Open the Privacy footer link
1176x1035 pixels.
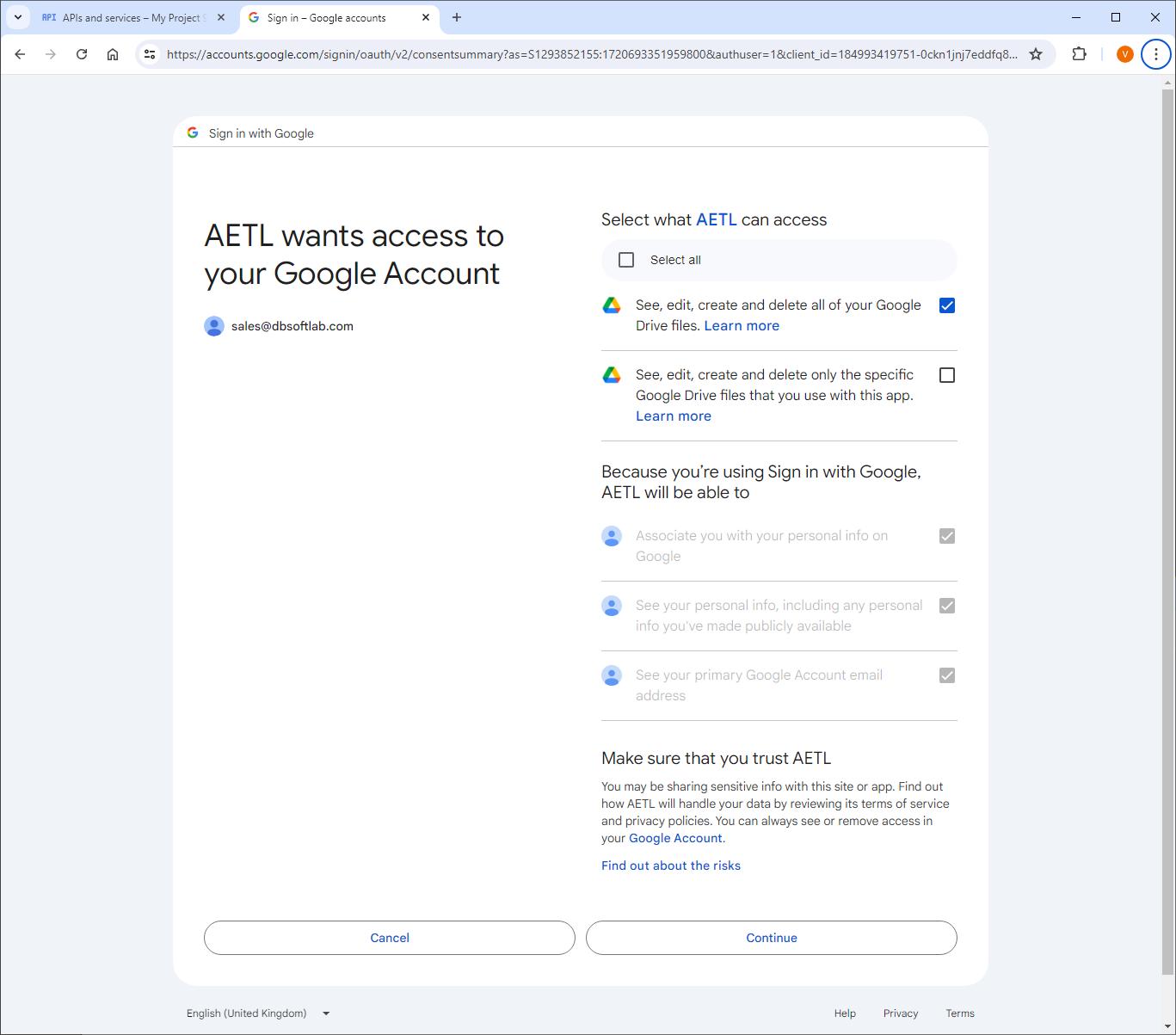coord(901,1013)
